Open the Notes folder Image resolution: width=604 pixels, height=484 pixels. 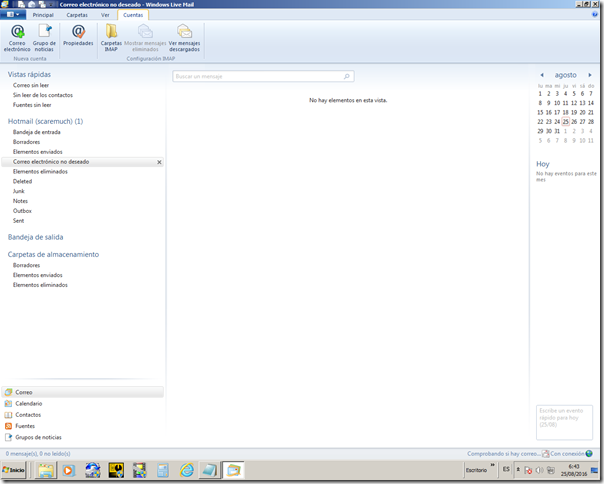tap(20, 201)
